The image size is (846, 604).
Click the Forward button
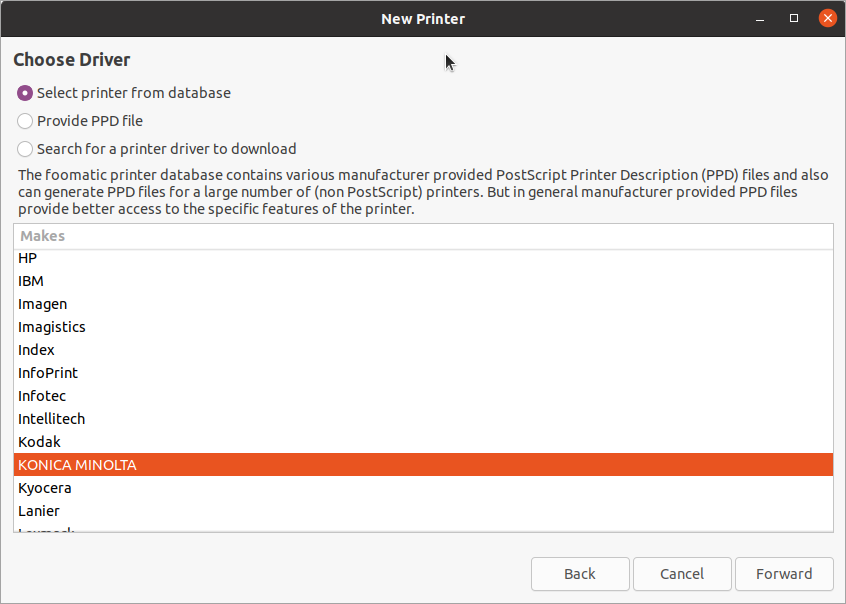(x=784, y=574)
